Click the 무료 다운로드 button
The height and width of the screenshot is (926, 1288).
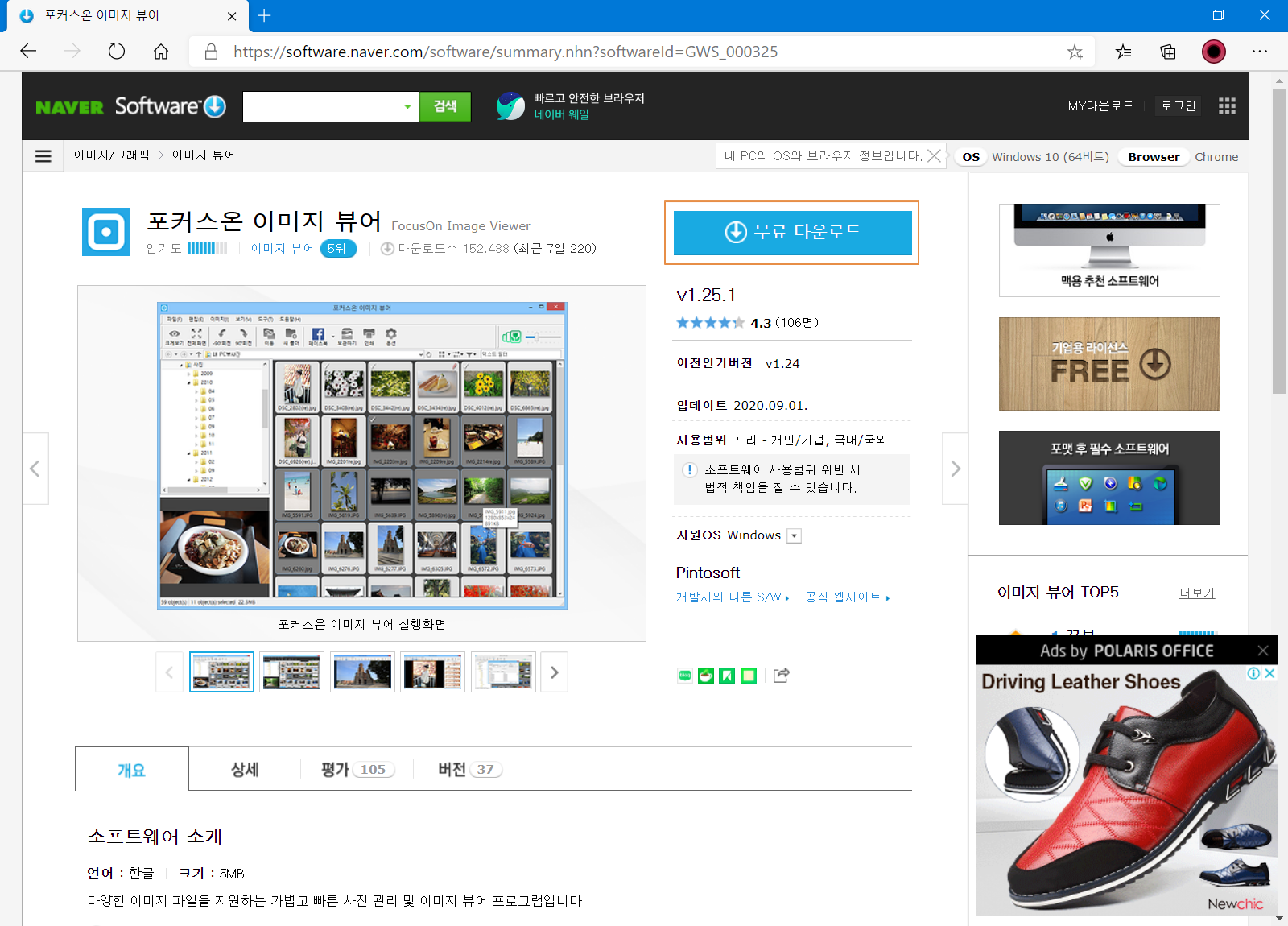click(793, 233)
